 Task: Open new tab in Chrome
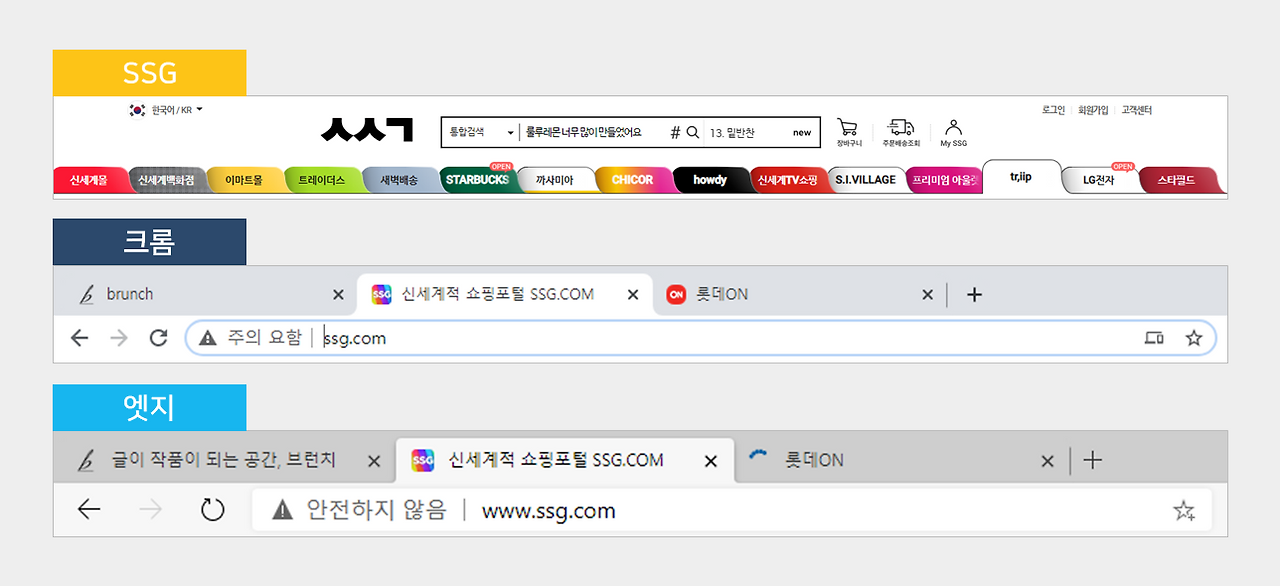975,294
